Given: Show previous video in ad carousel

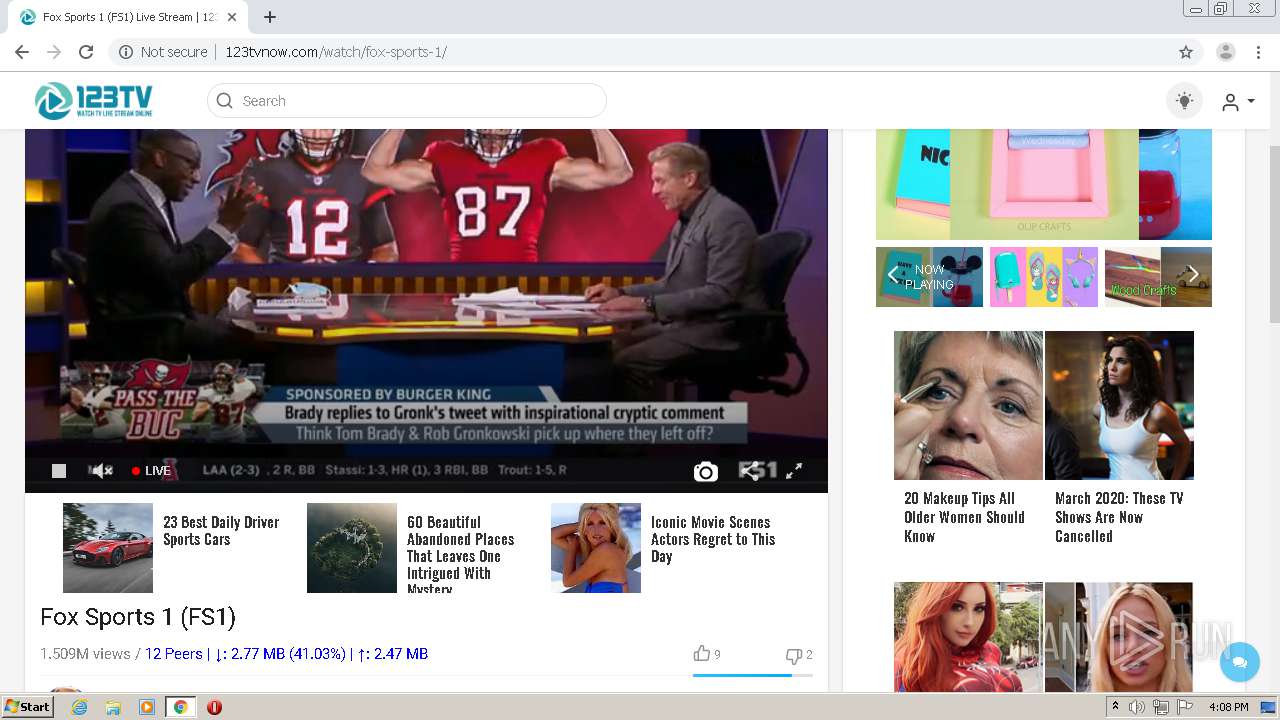Looking at the screenshot, I should pos(893,276).
